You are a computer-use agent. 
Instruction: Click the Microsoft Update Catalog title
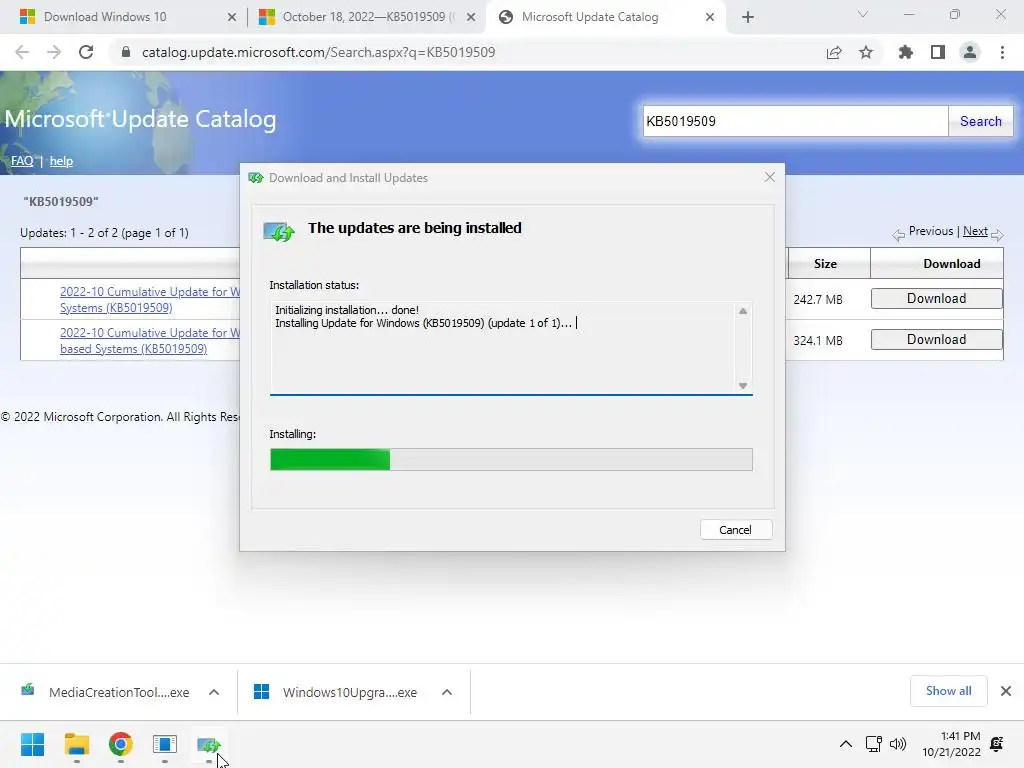point(140,119)
